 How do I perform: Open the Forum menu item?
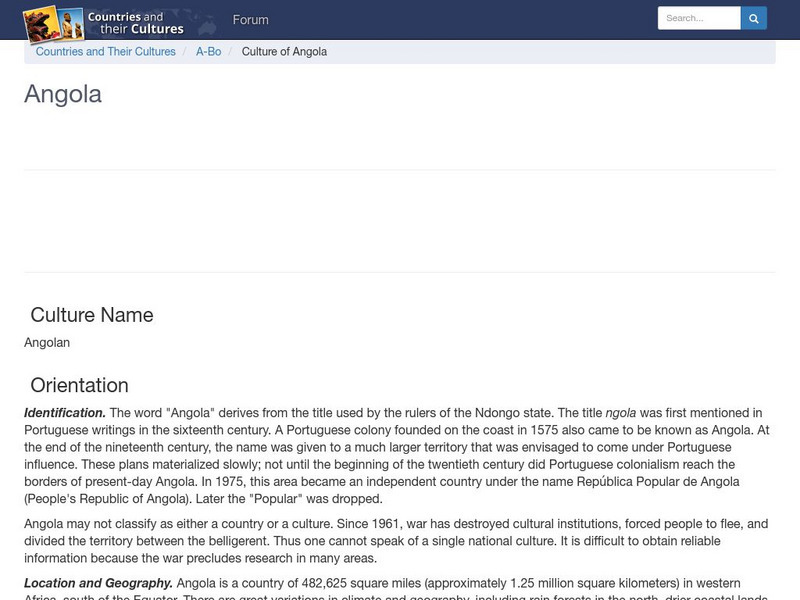tap(251, 20)
